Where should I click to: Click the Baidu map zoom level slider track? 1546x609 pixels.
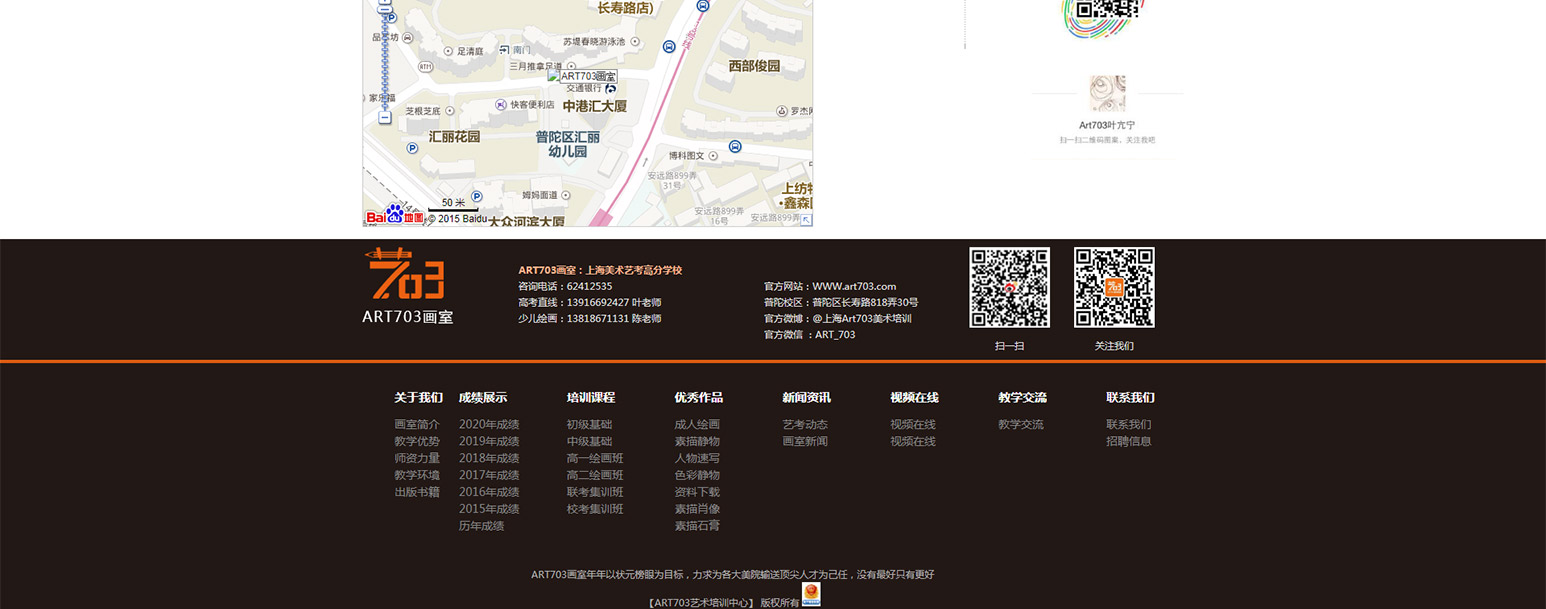pyautogui.click(x=384, y=60)
